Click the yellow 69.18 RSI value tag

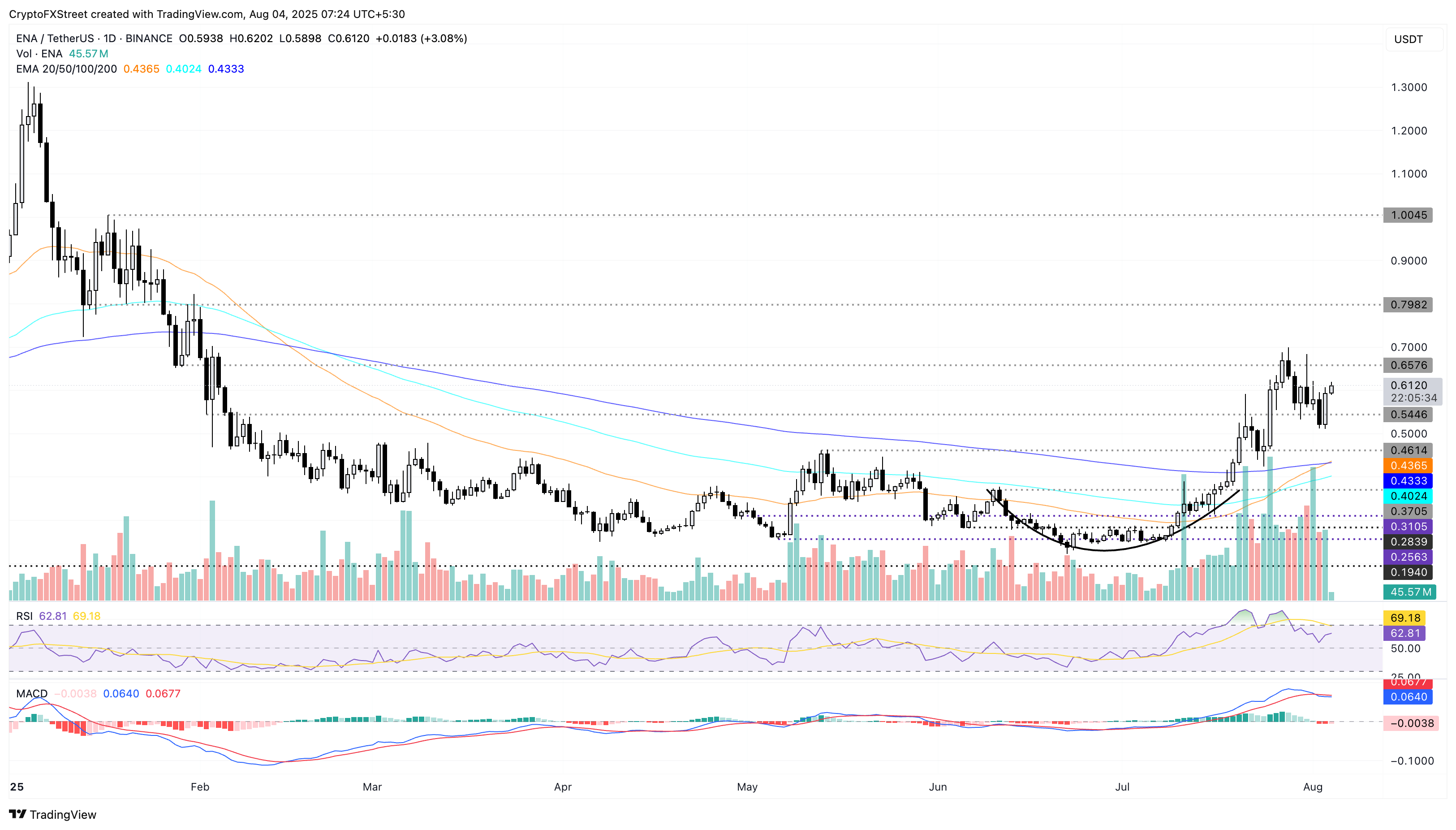(x=1405, y=618)
